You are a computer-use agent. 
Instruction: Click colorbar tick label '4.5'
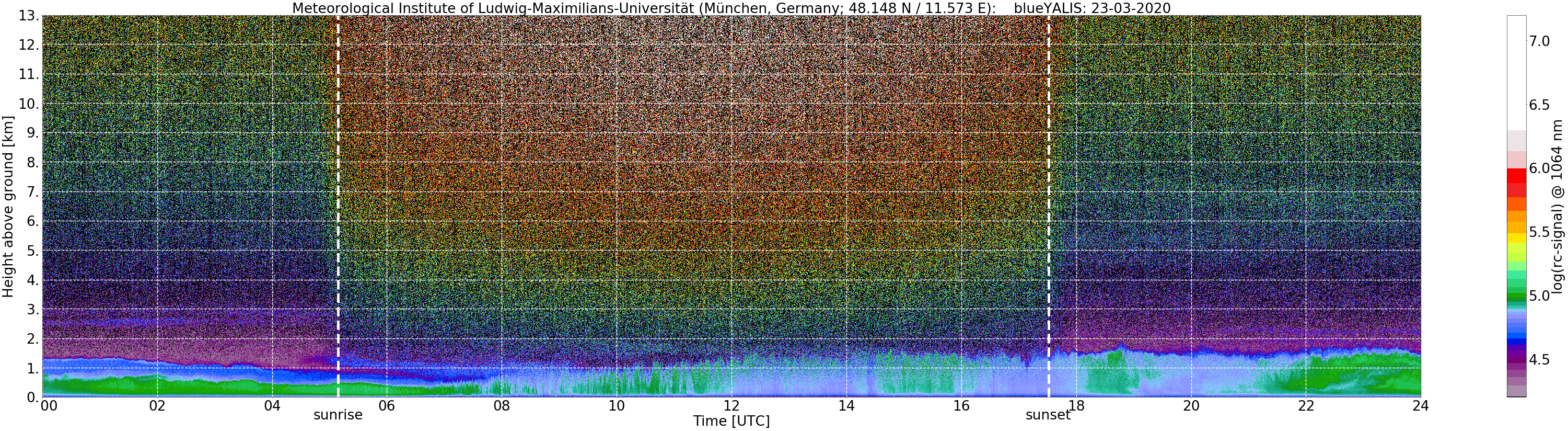click(1539, 359)
